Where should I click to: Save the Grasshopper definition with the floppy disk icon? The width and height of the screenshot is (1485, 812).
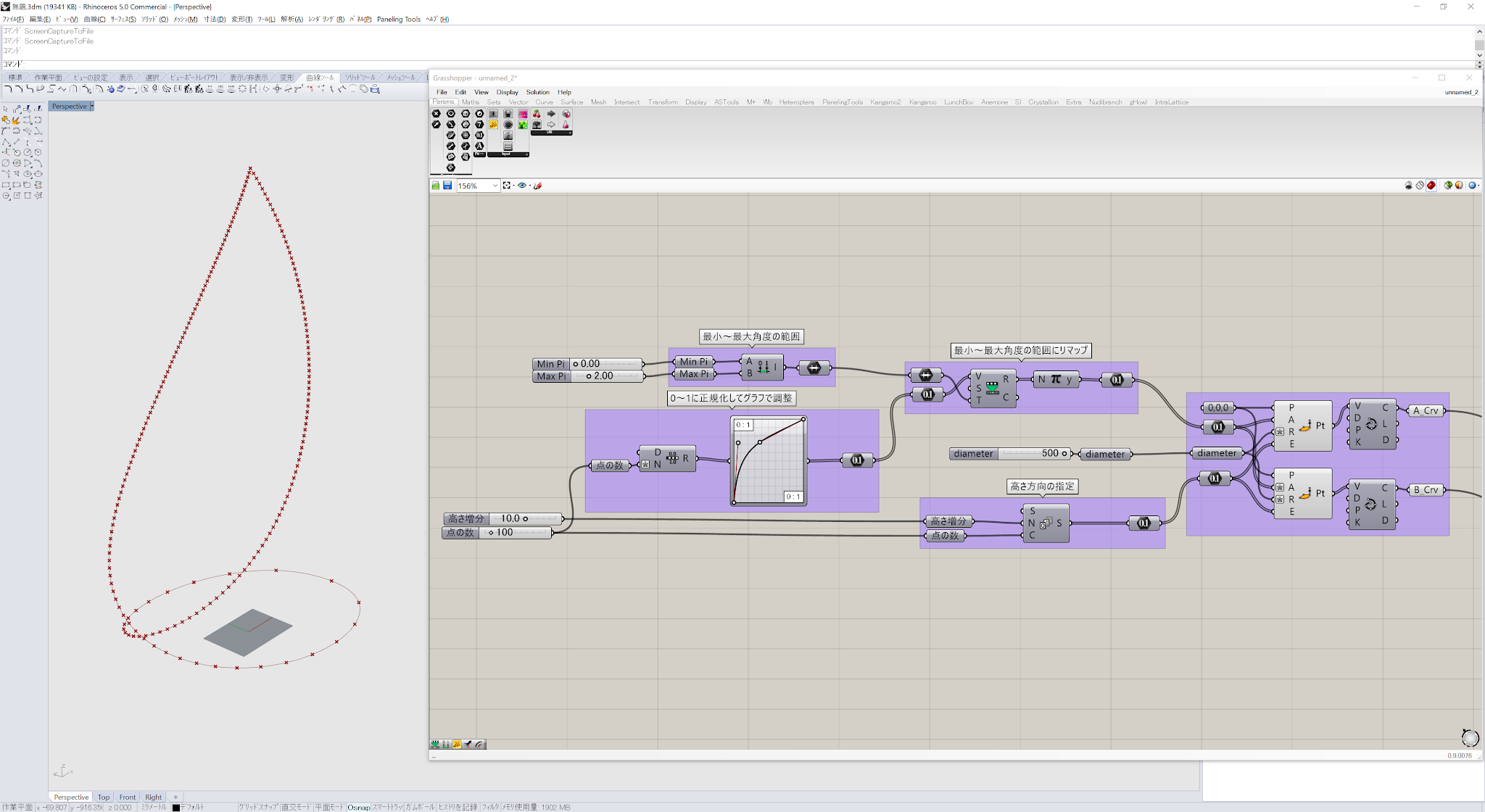[447, 185]
